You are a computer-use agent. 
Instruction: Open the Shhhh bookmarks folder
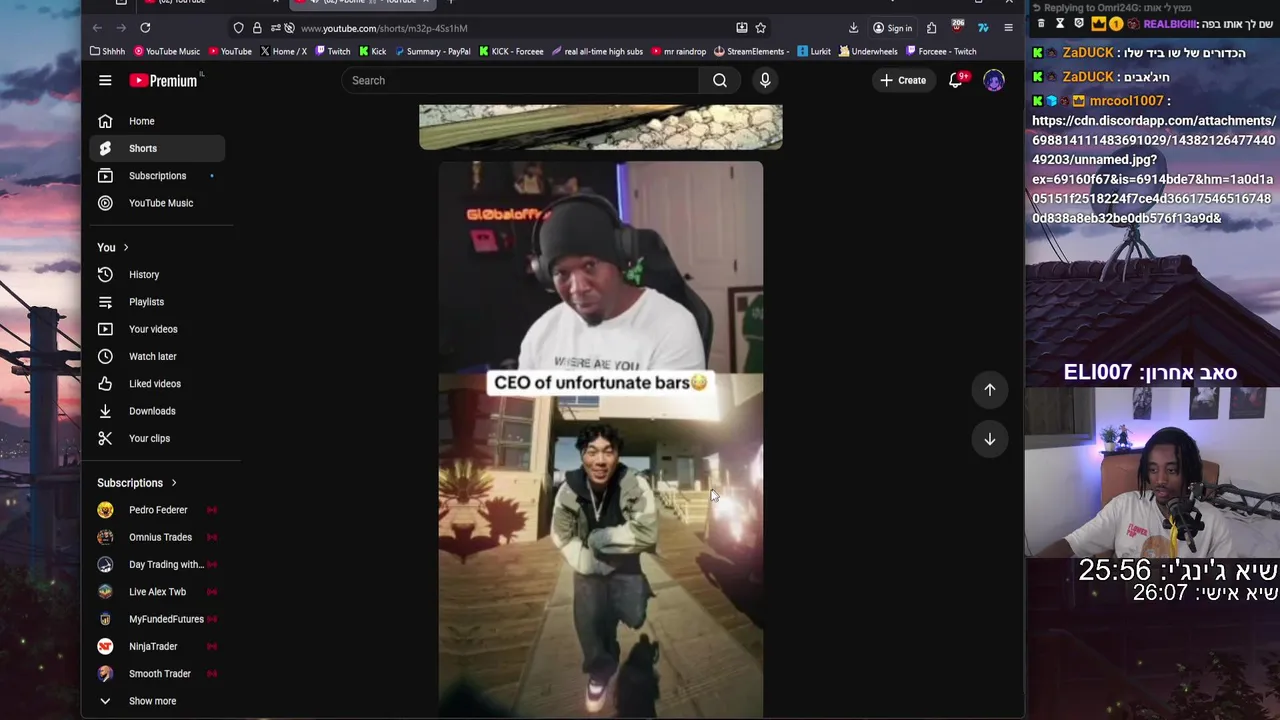pyautogui.click(x=107, y=51)
